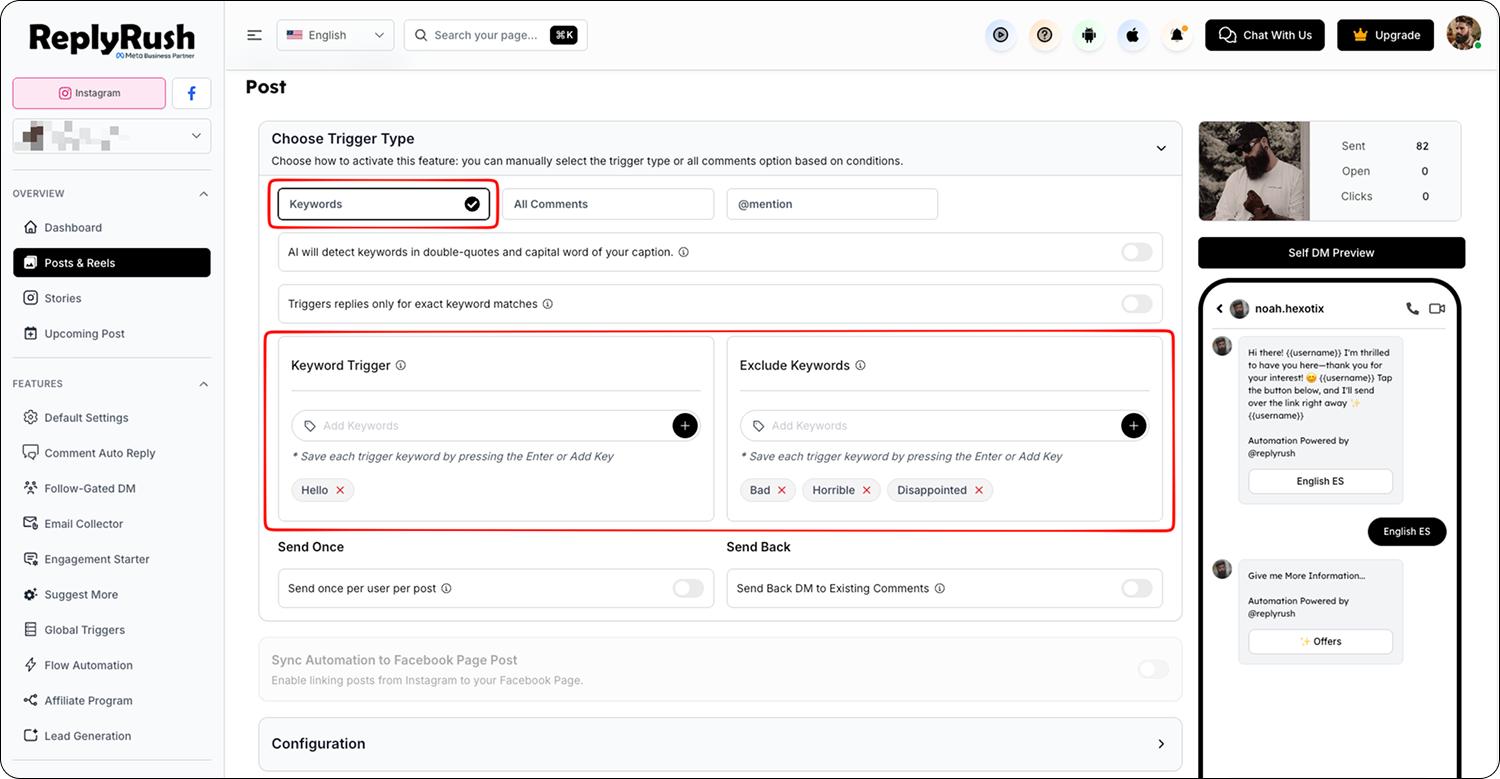Remove the Disappointed exclude keyword

click(x=979, y=490)
